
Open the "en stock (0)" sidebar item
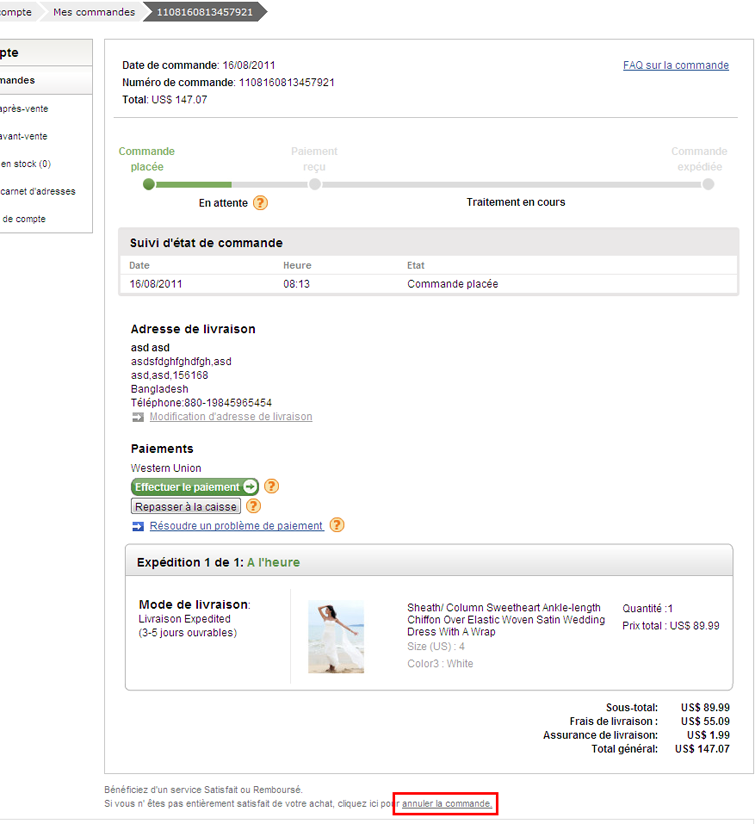pos(26,164)
